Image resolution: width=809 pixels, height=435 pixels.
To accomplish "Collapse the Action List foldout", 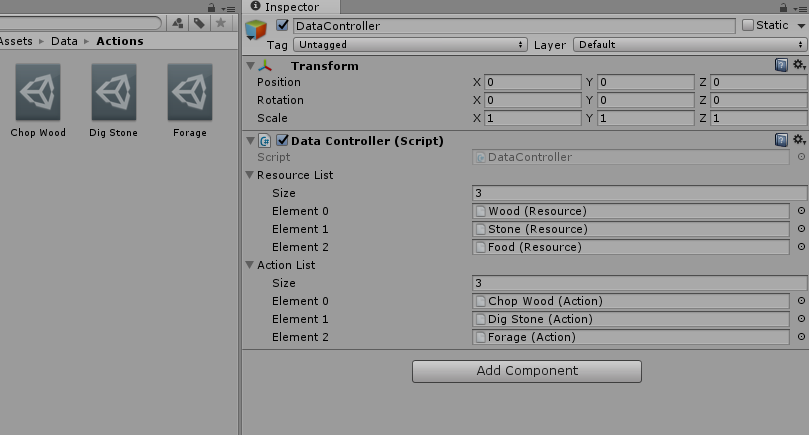I will 250,265.
